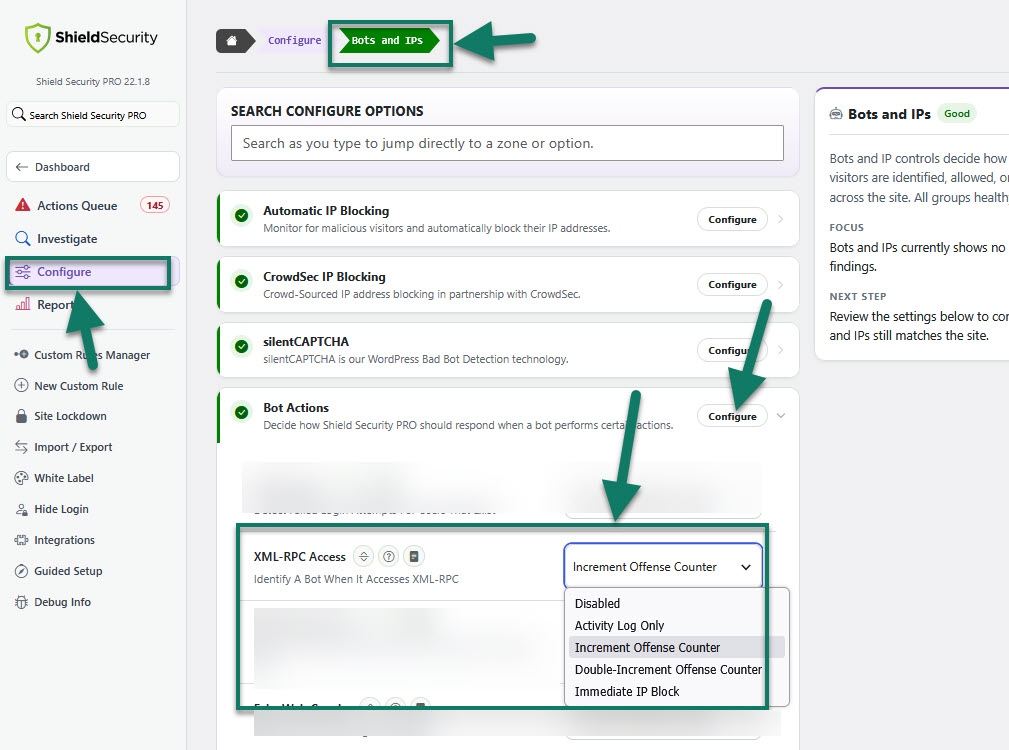The image size is (1009, 750).
Task: Click Configure for CrowdSec IP Blocking
Action: [732, 284]
